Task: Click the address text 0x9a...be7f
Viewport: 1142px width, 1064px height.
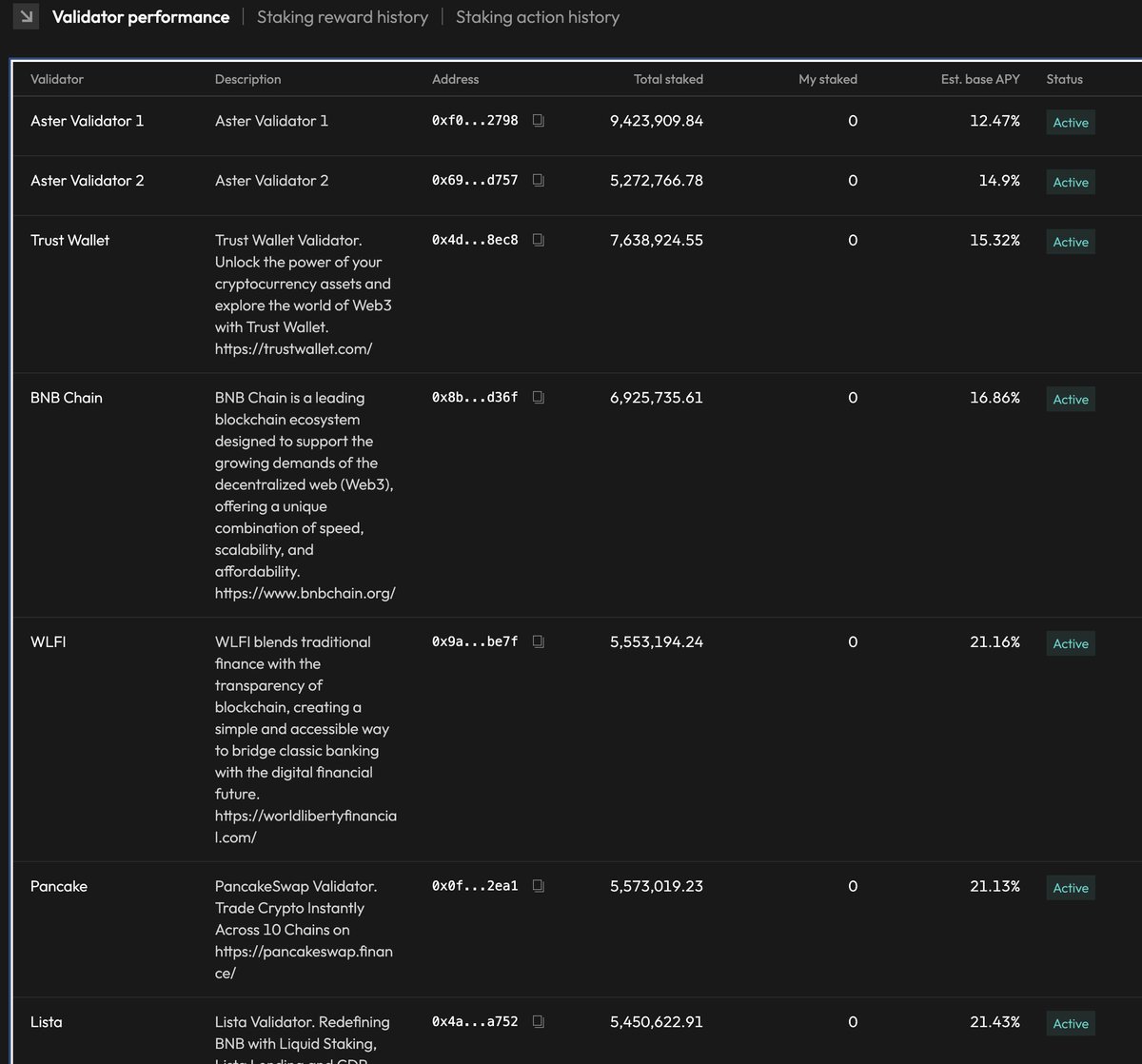Action: [x=475, y=641]
